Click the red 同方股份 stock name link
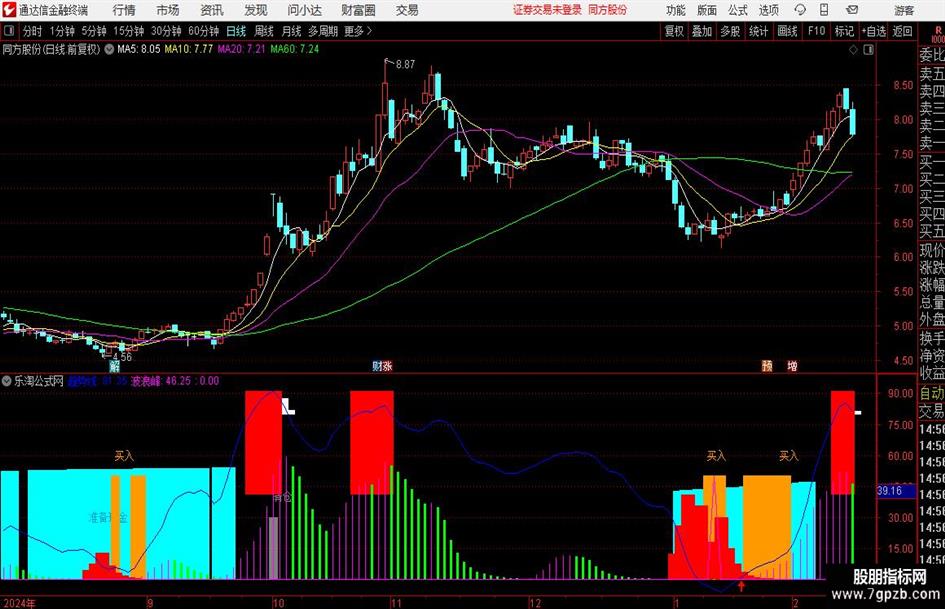Image resolution: width=945 pixels, height=609 pixels. (x=608, y=10)
